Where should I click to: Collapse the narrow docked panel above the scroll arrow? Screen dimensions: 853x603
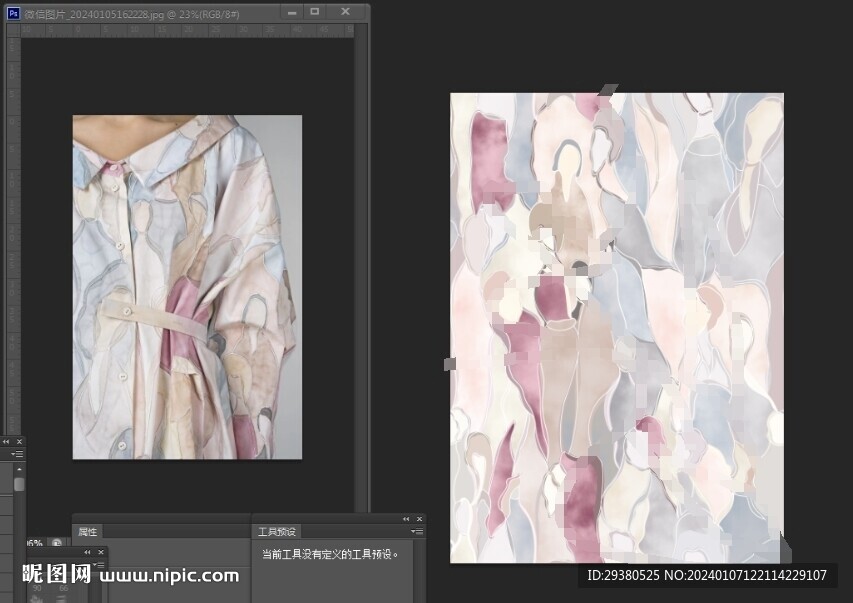tap(7, 441)
